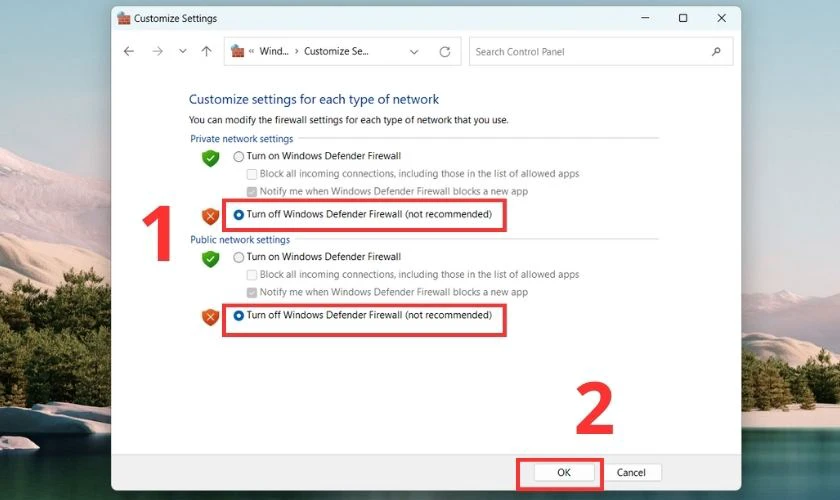Click the title bar firewall icon
The width and height of the screenshot is (840, 500).
point(124,18)
